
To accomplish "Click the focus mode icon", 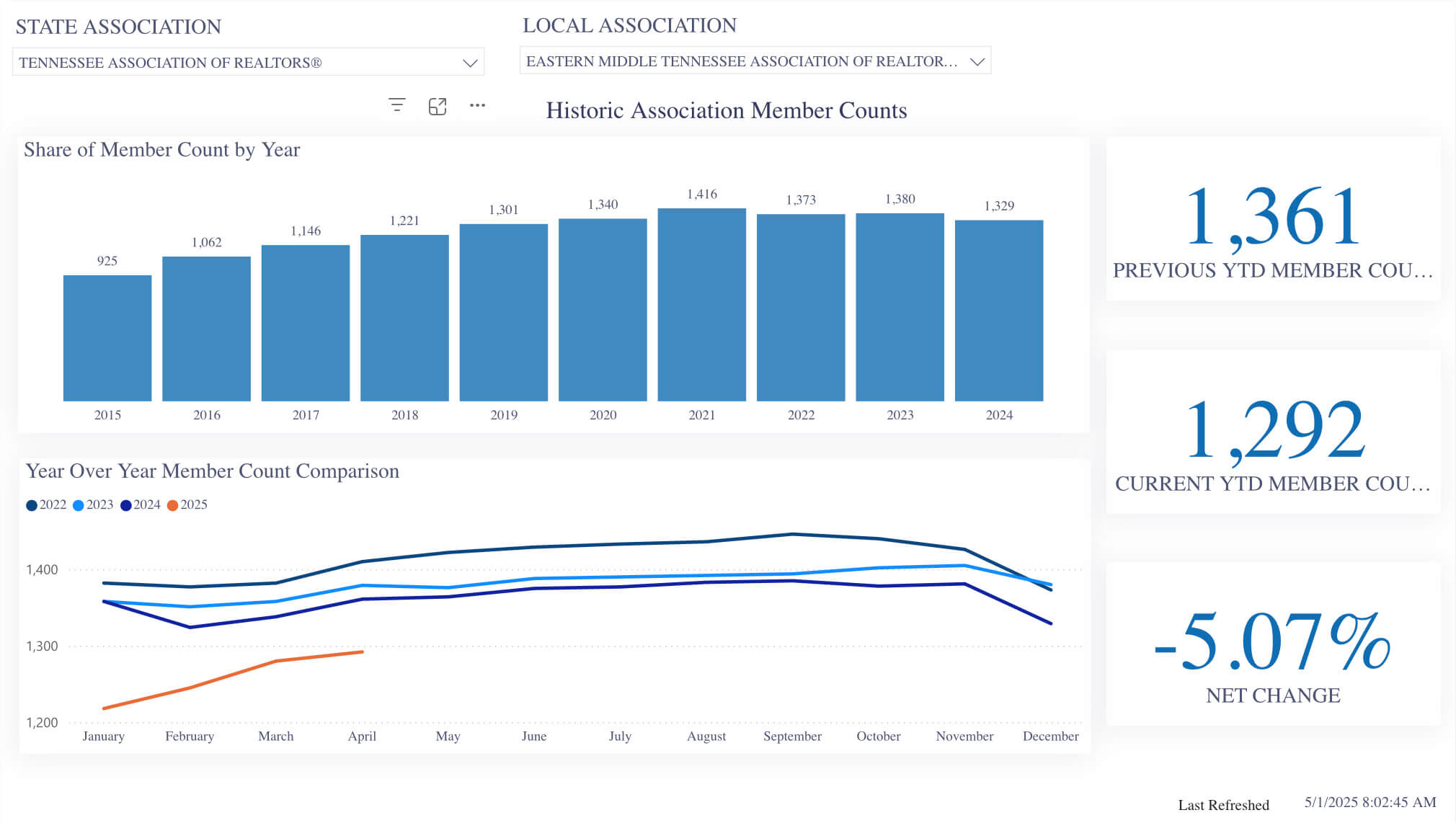I will (x=438, y=106).
